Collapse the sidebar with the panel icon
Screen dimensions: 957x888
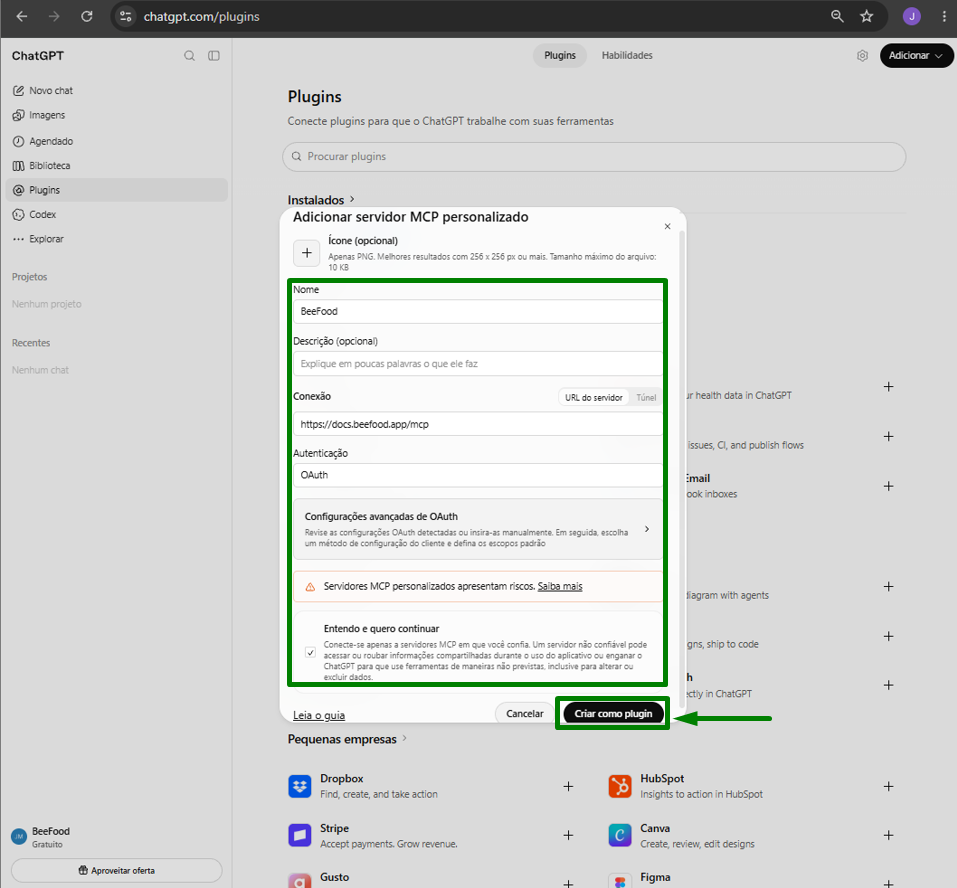click(214, 56)
